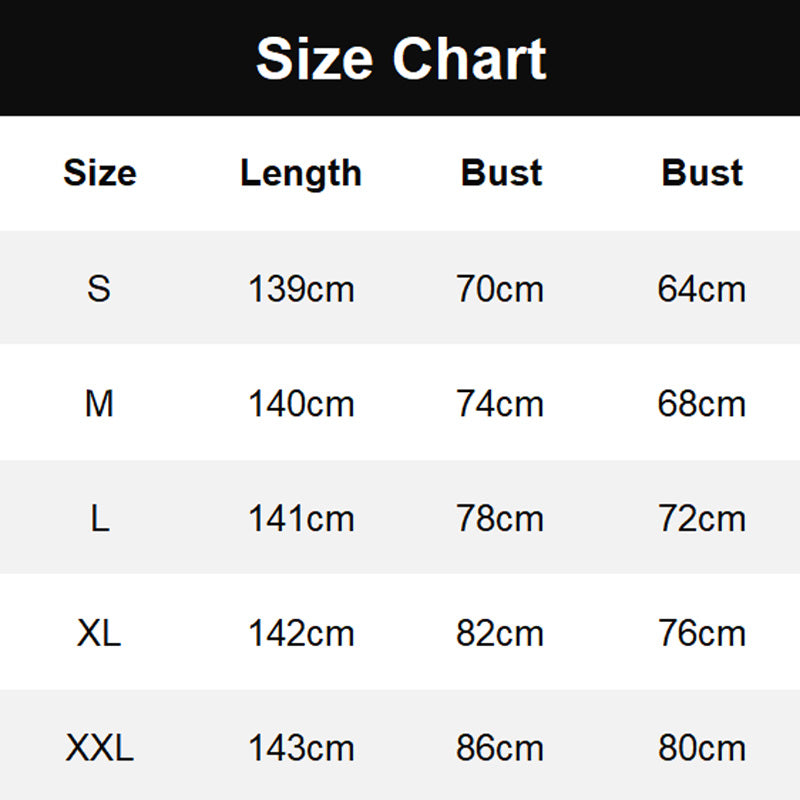This screenshot has width=800, height=800.
Task: Select the 68cm measurement value
Action: 701,404
